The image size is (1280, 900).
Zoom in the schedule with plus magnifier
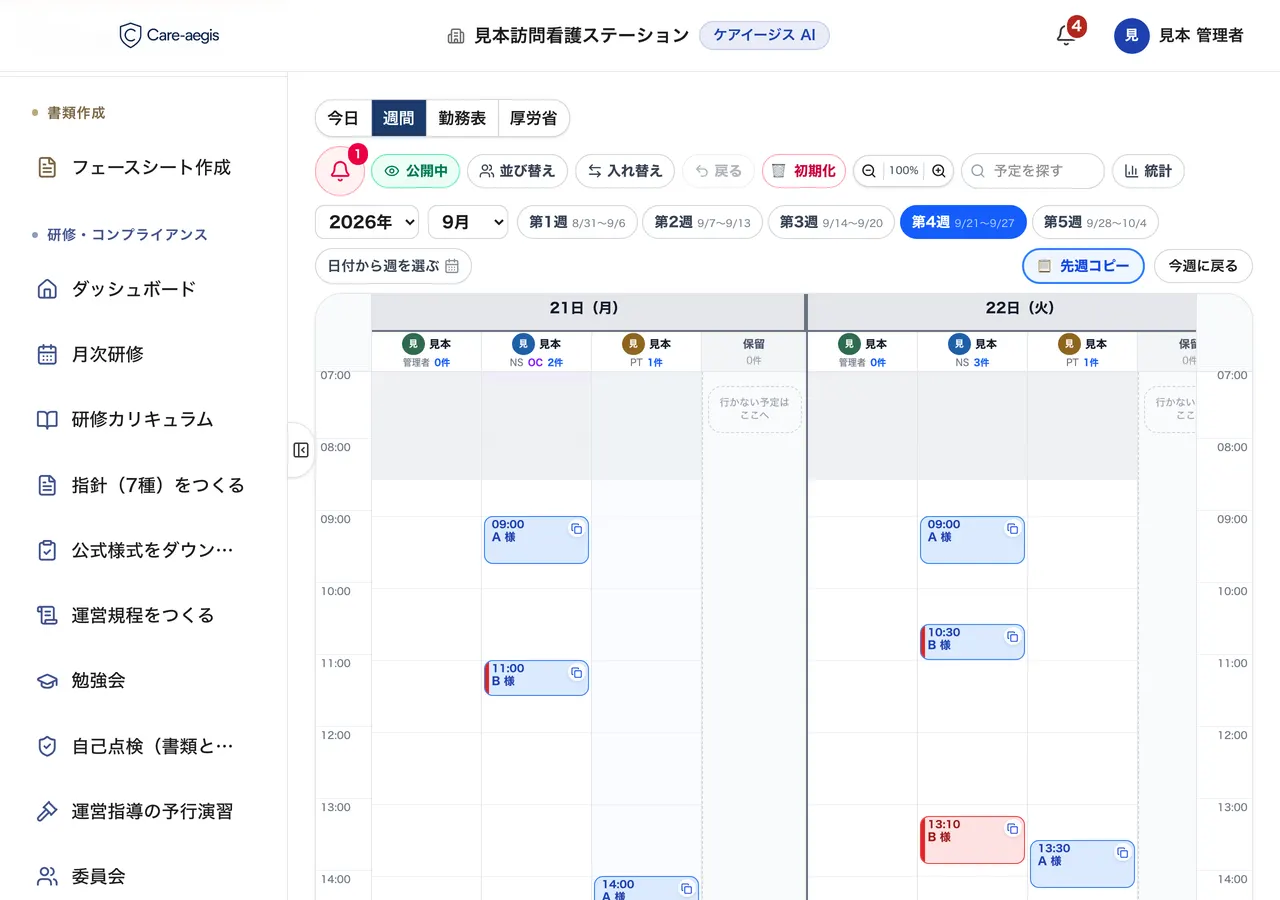point(938,171)
